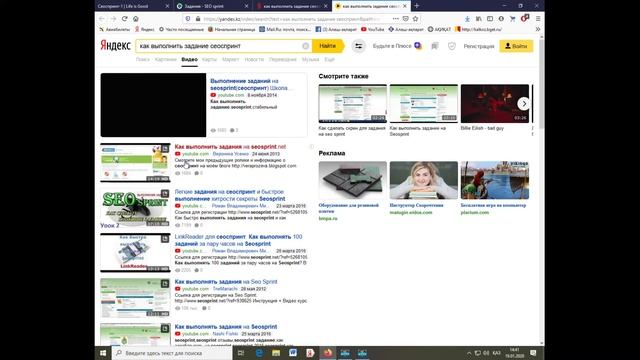Bookmark this page with the star icon
Viewport: 640px width, 360px height.
pos(416,19)
